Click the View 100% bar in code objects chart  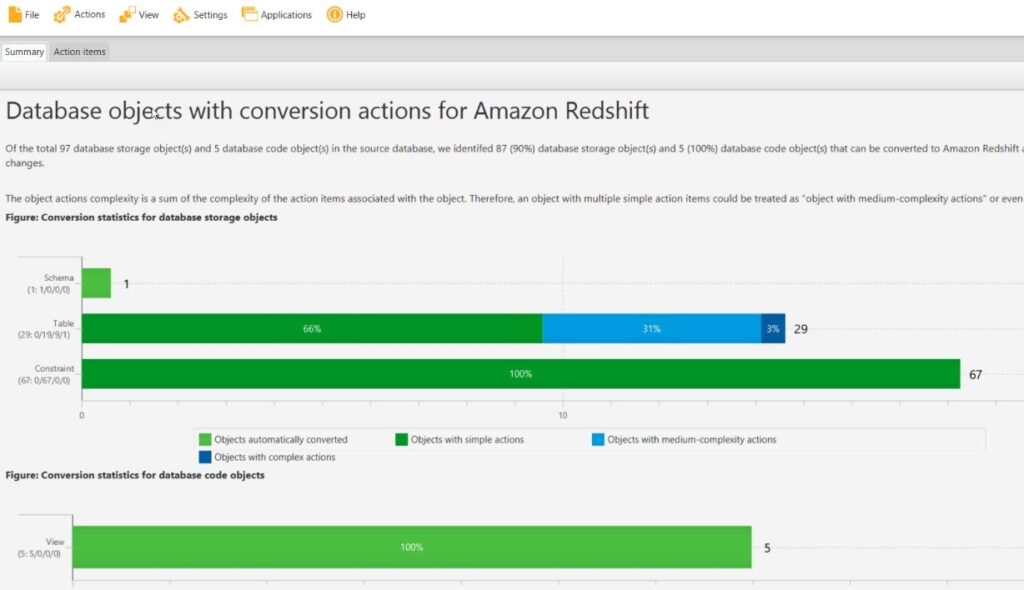412,547
